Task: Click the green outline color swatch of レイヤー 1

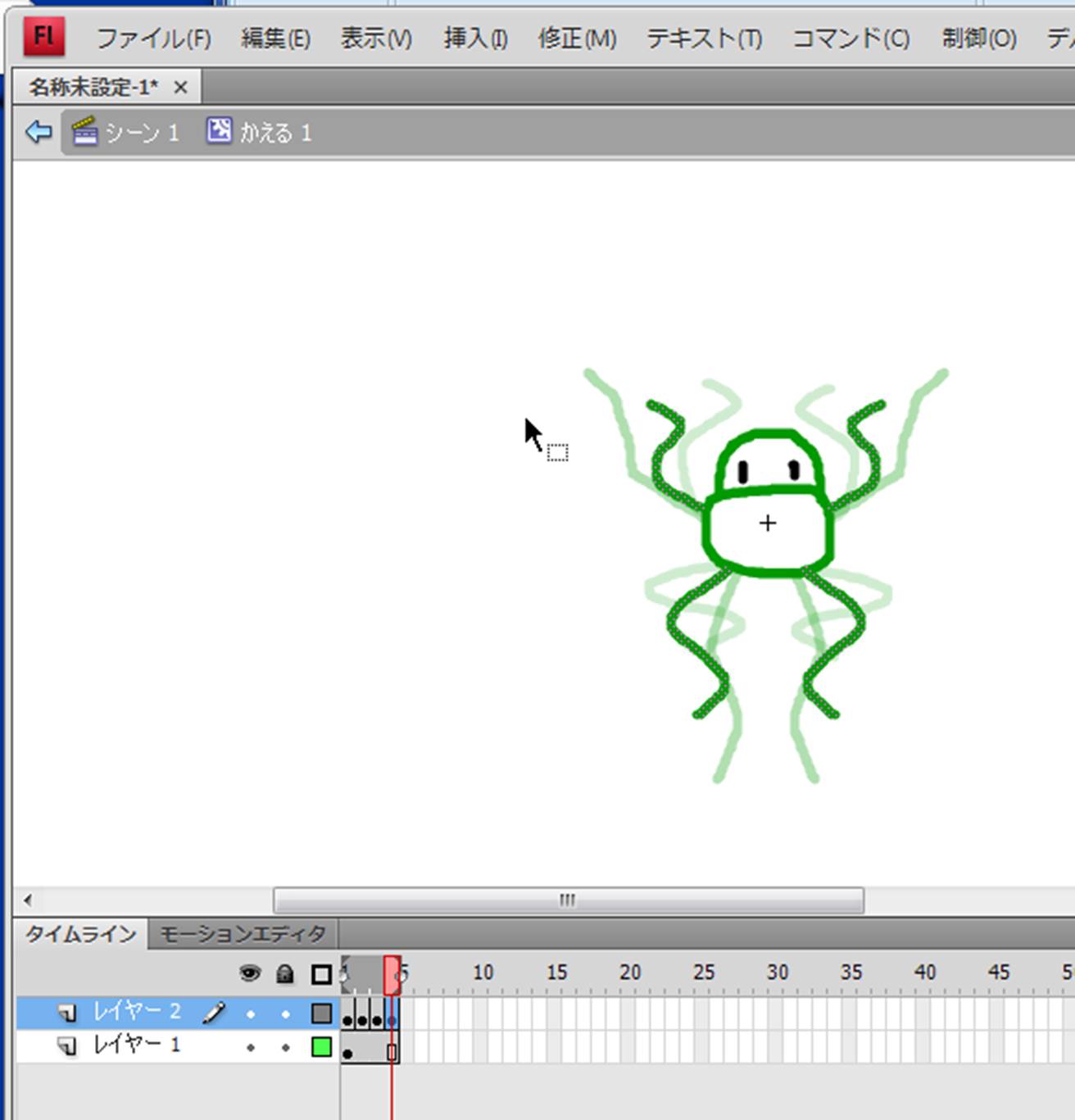Action: pos(321,1047)
